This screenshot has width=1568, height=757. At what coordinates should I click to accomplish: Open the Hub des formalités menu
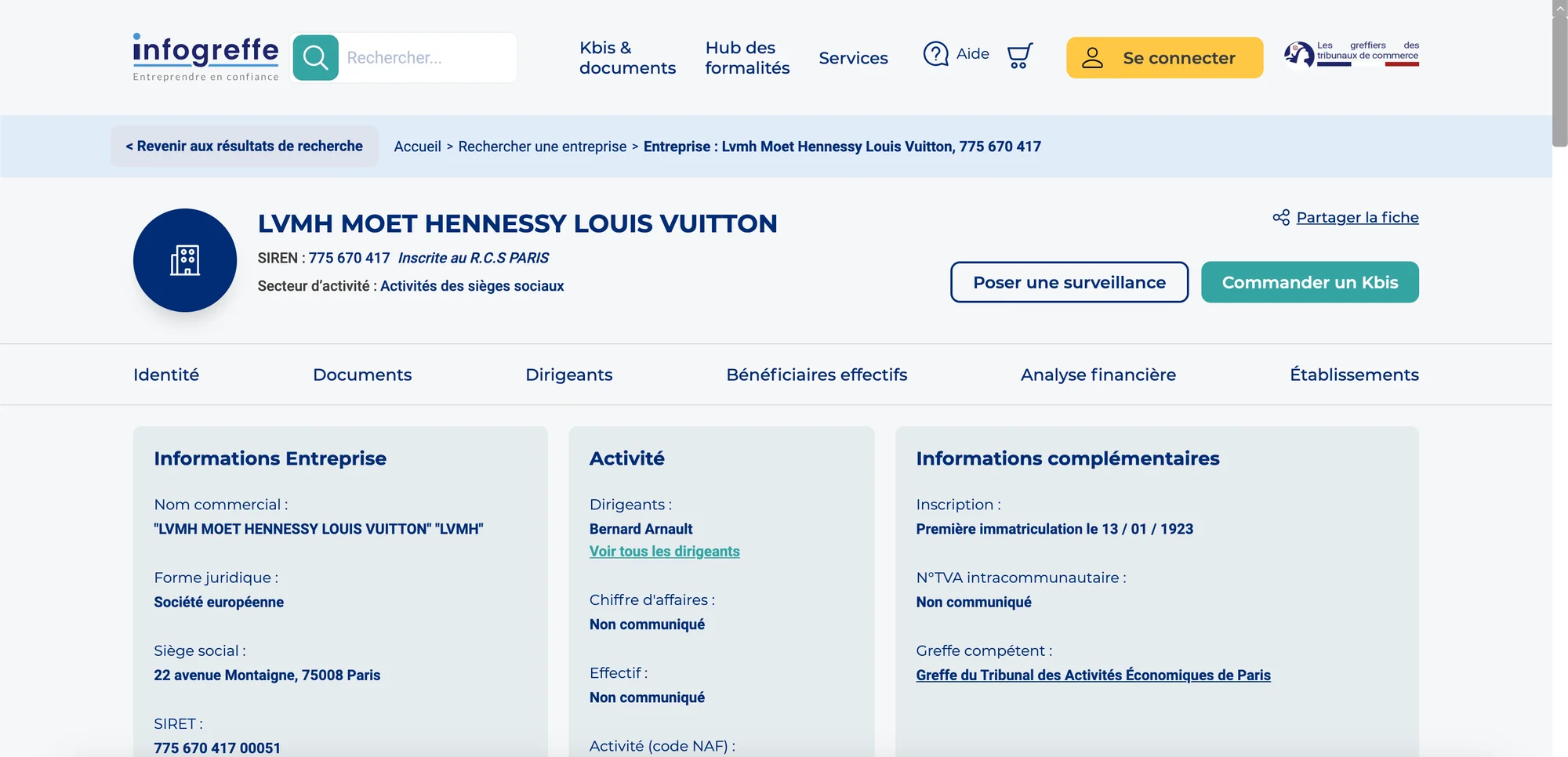(x=747, y=58)
